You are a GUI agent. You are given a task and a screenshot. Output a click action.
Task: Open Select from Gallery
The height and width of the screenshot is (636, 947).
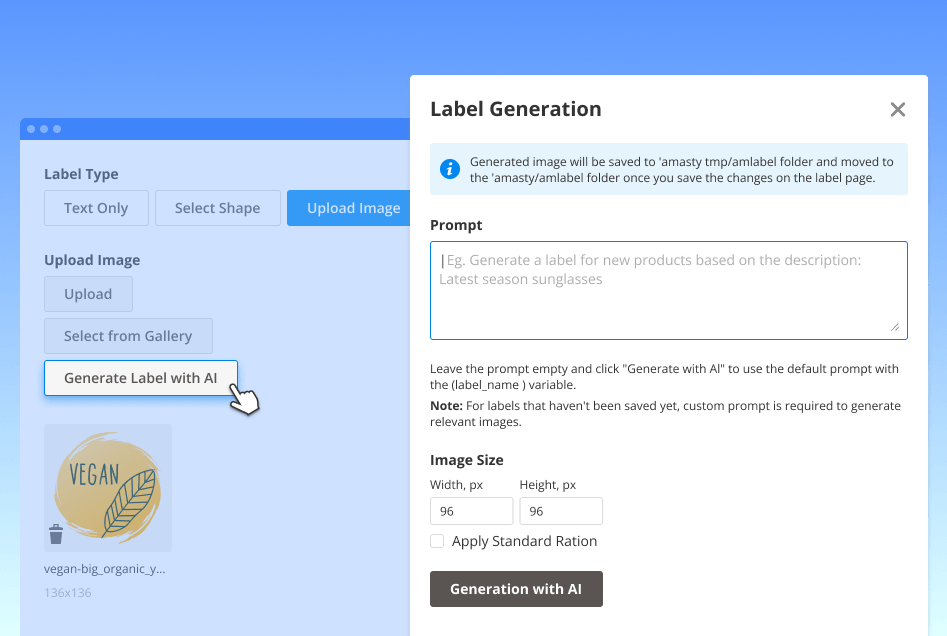click(128, 336)
